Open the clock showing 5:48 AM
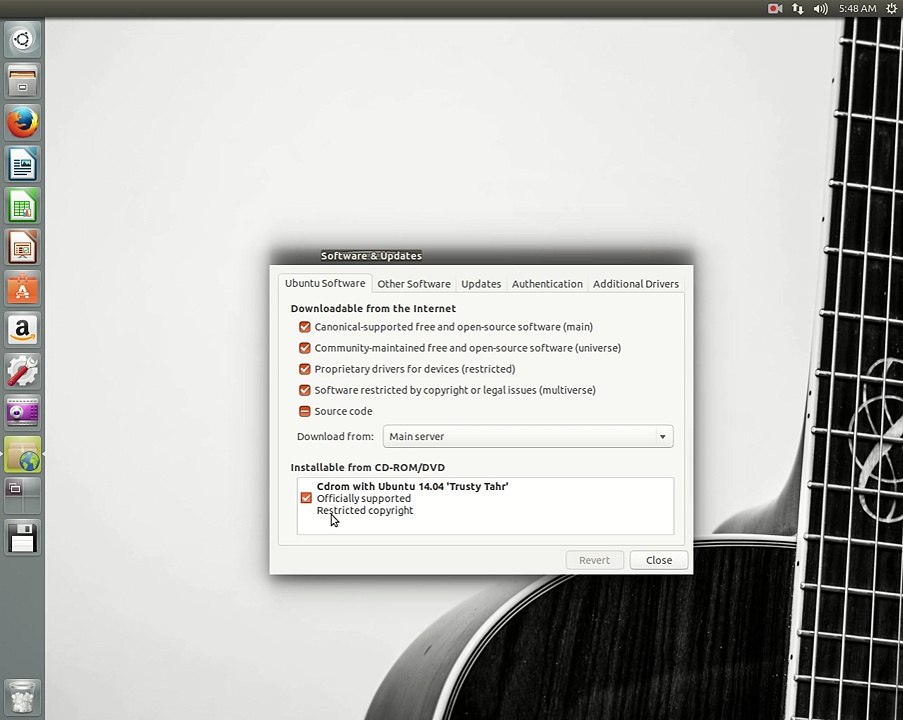The height and width of the screenshot is (720, 903). point(857,8)
